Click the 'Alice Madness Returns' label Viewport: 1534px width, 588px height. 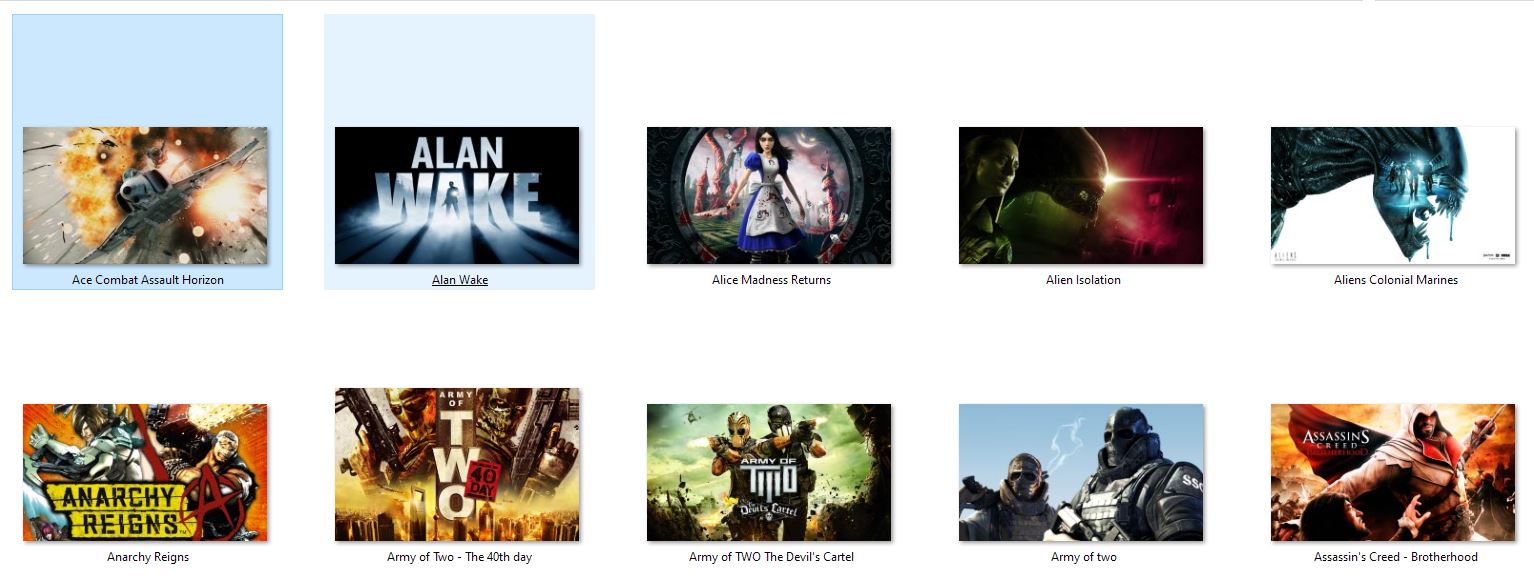[771, 280]
